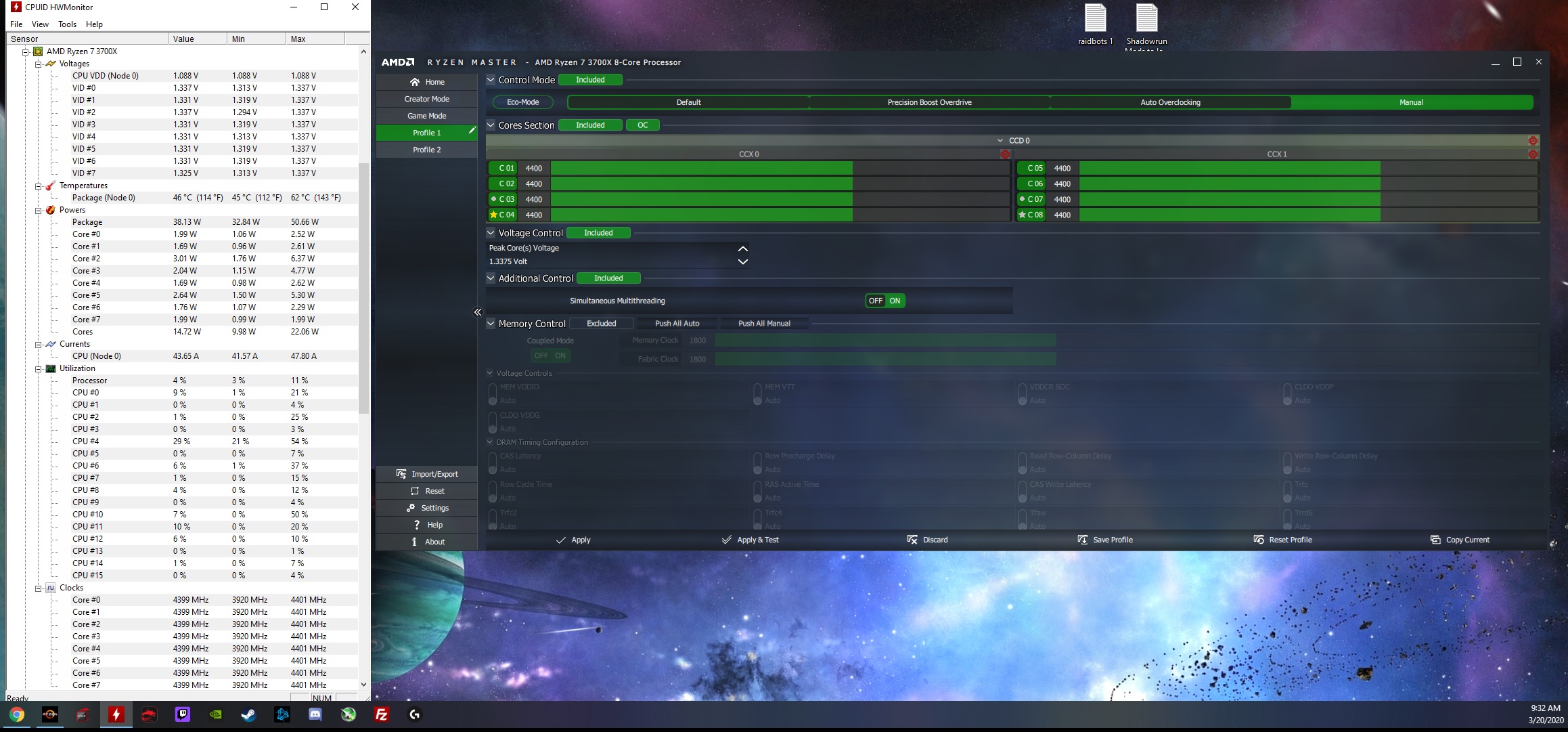
Task: Open HWMonitor Tools menu
Action: (x=67, y=24)
